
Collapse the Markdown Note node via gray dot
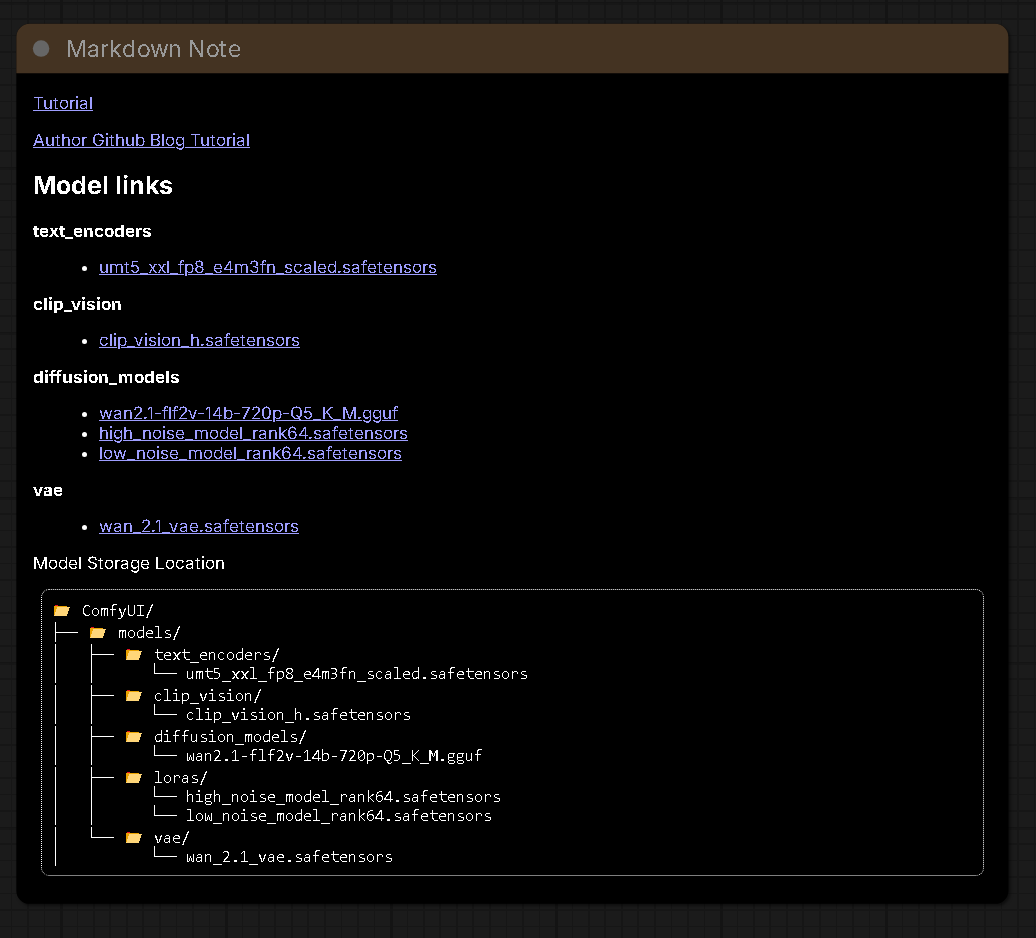(41, 49)
